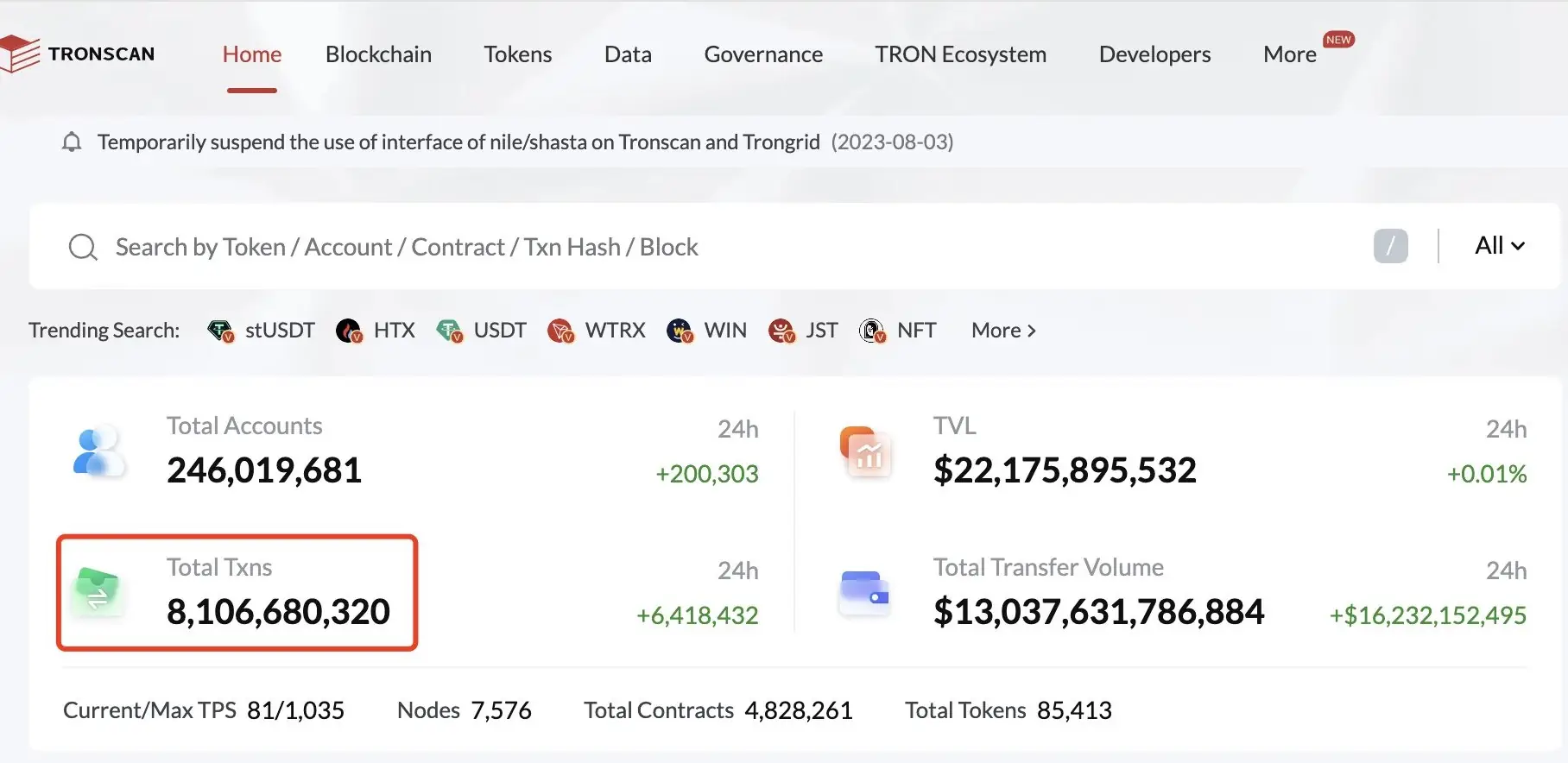
Task: Click the slash shortcut key badge
Action: [x=1390, y=246]
